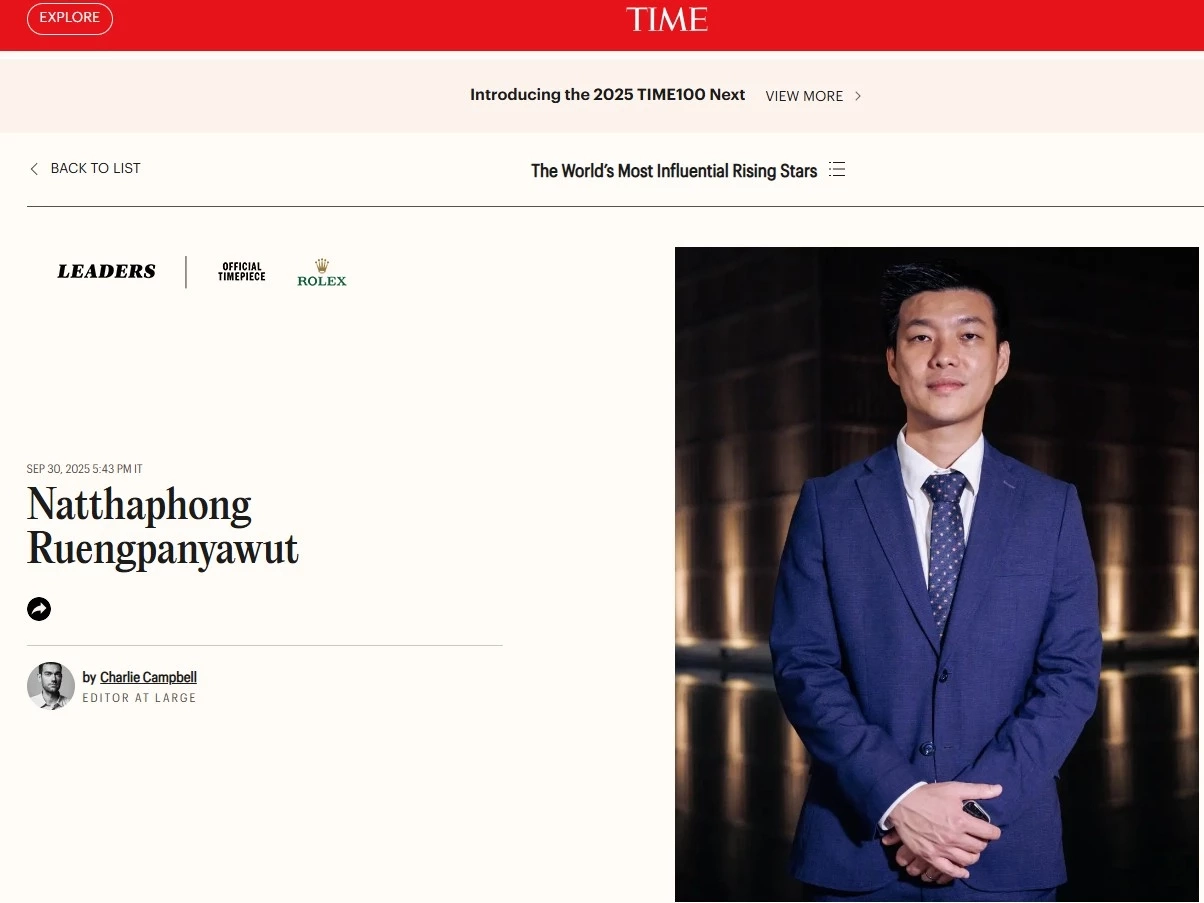
Task: Open the EXPLORE menu button
Action: pos(70,18)
